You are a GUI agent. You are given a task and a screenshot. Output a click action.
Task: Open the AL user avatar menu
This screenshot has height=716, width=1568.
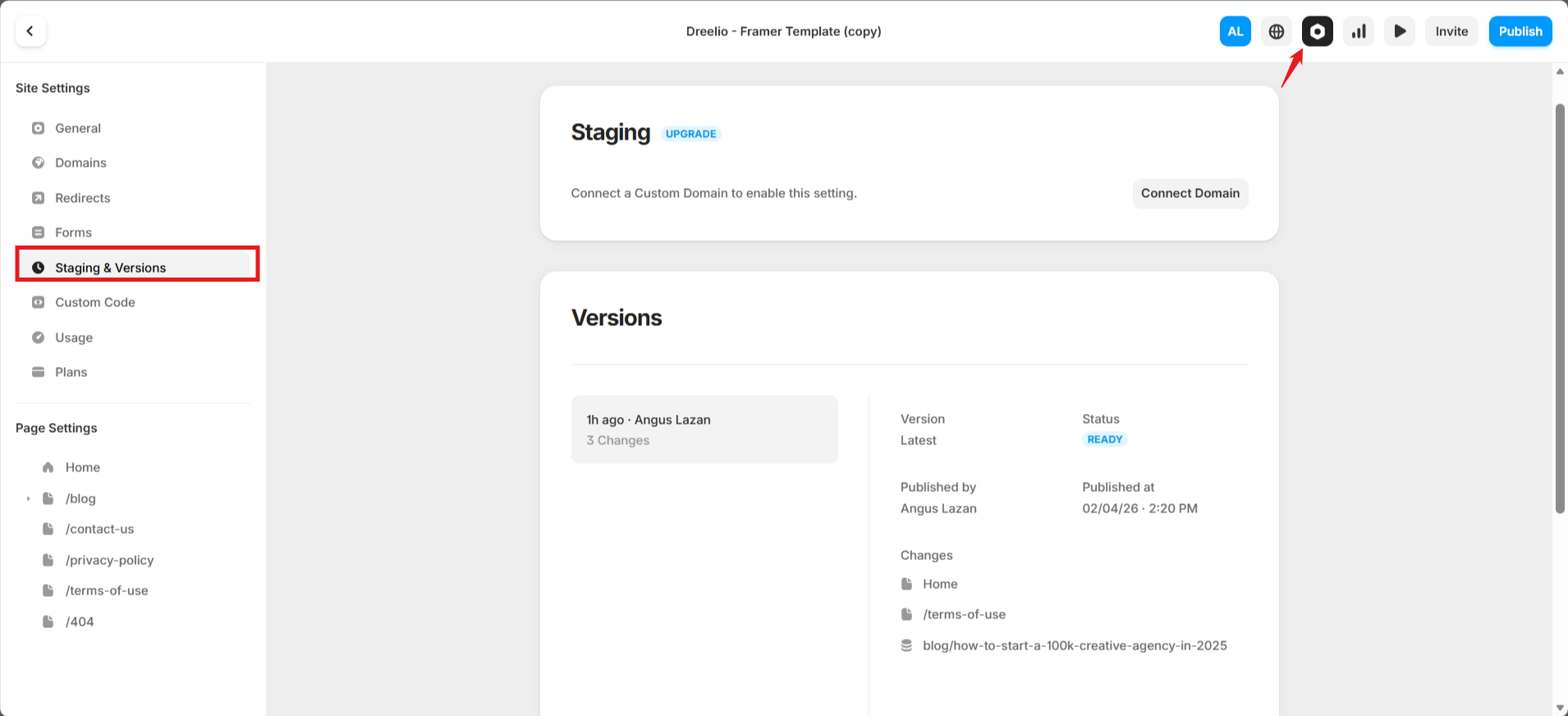pyautogui.click(x=1235, y=31)
